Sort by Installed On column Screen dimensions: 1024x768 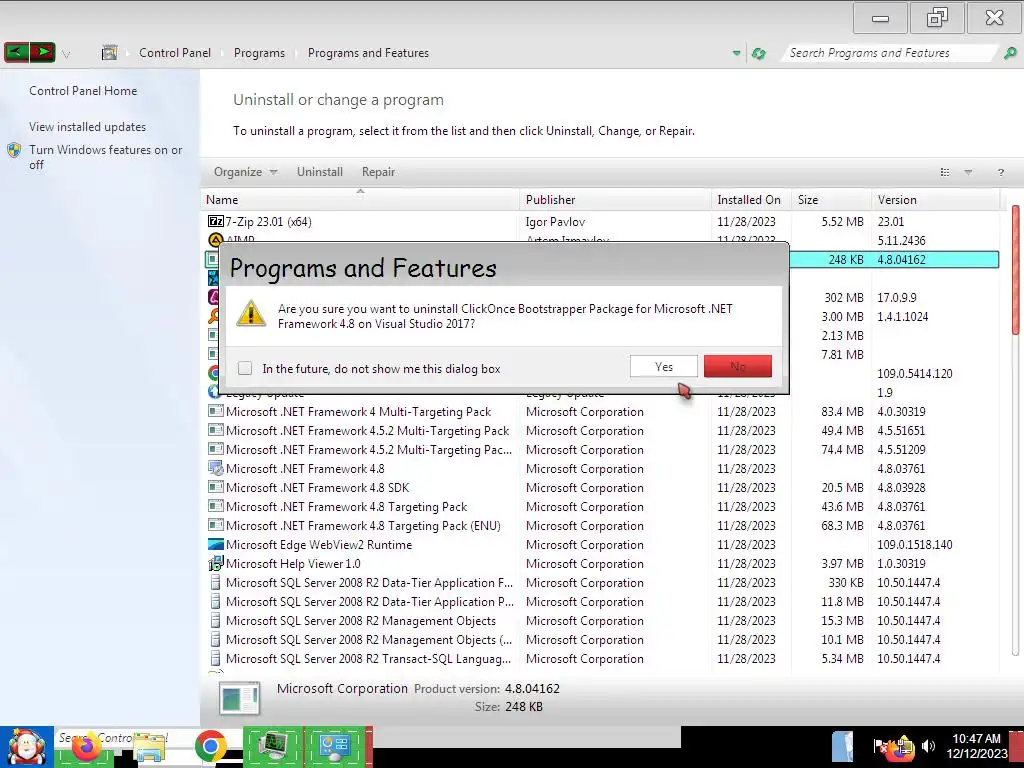(751, 200)
